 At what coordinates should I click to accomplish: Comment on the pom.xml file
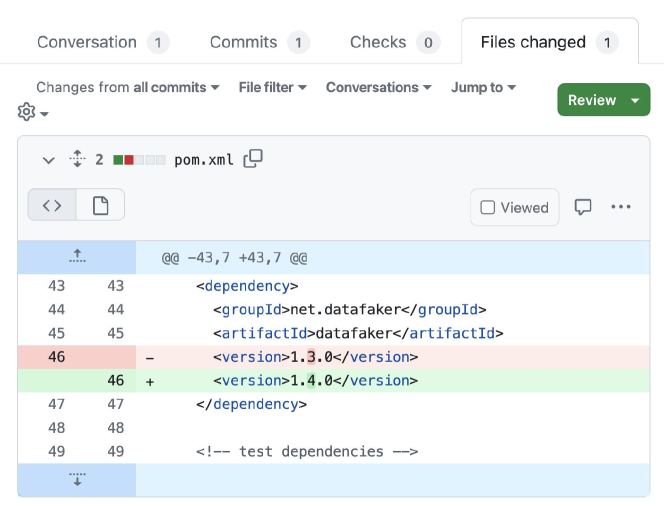coord(583,207)
